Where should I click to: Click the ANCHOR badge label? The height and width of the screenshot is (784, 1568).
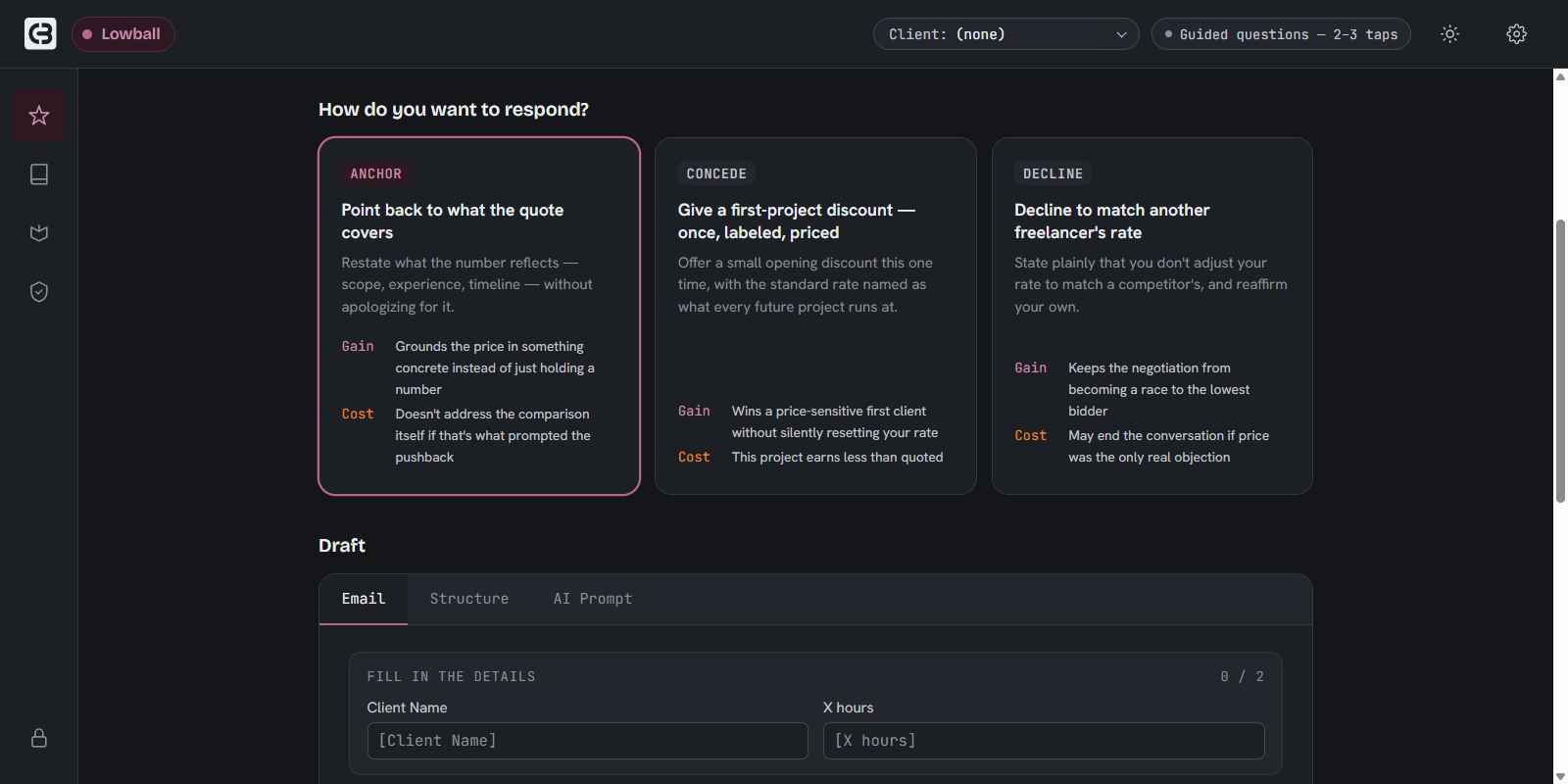click(x=376, y=173)
